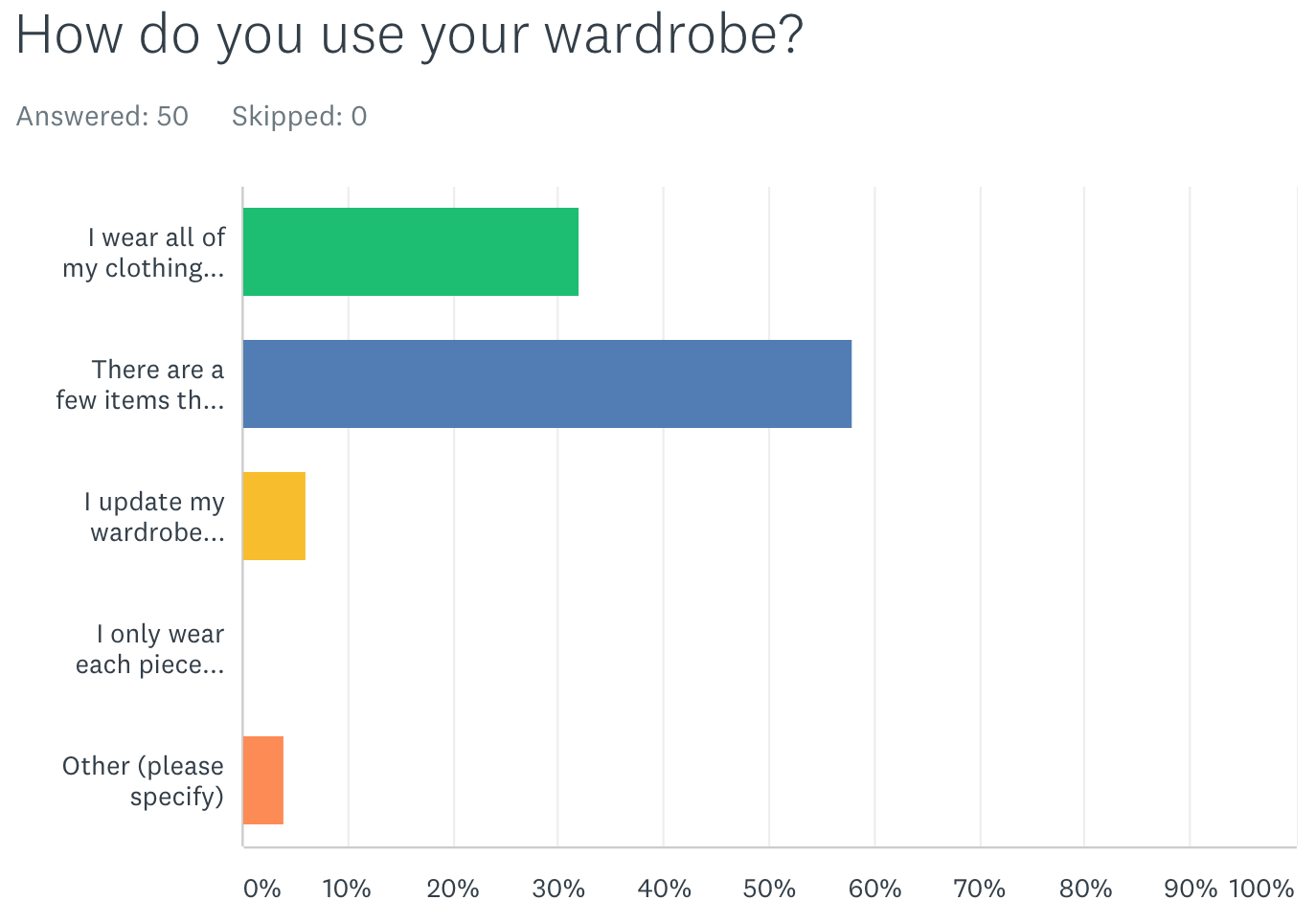Screen dimensions: 1316x923
Task: Click the "Skipped: 0" text
Action: click(299, 117)
